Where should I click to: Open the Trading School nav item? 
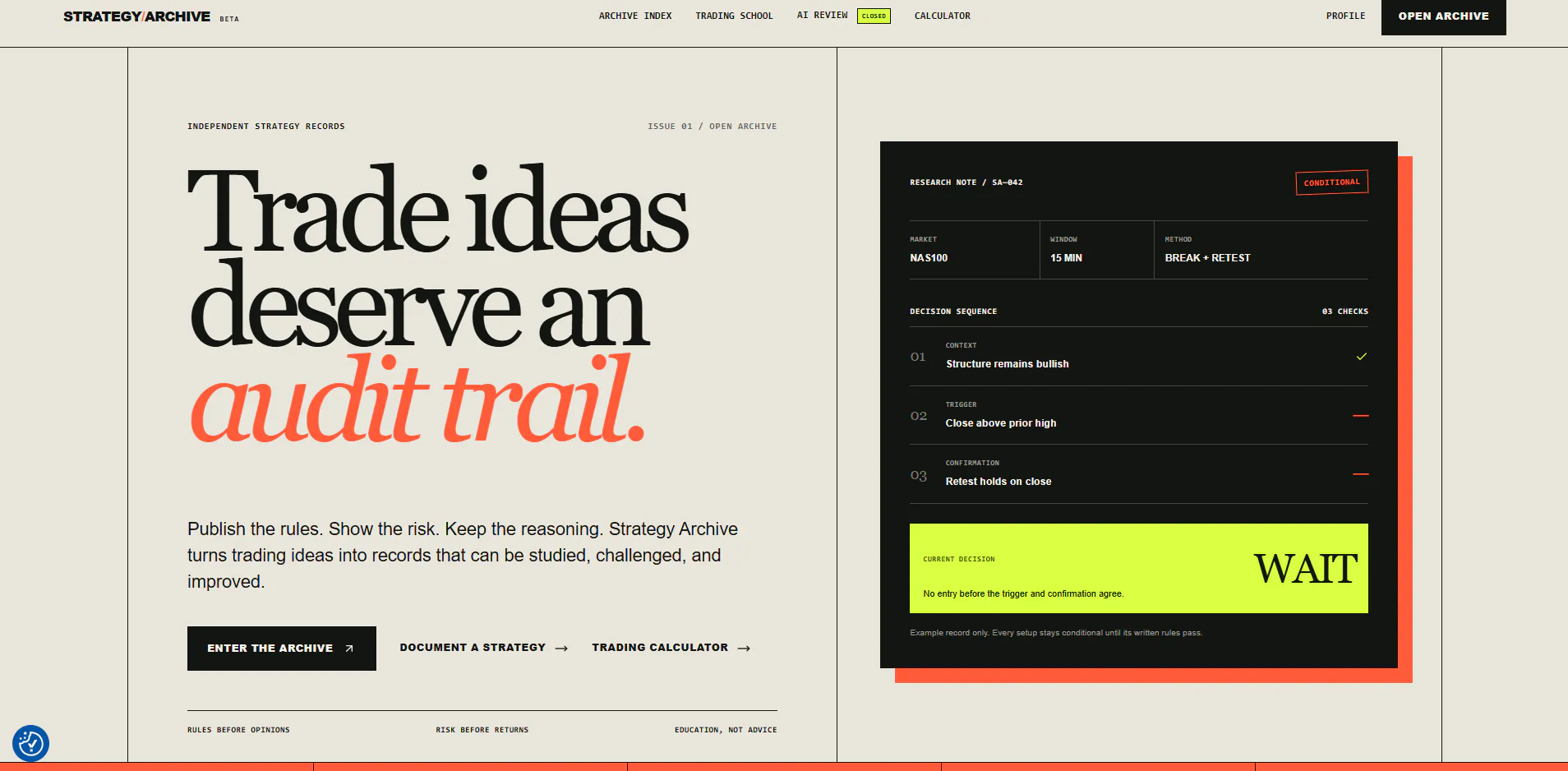(x=734, y=16)
